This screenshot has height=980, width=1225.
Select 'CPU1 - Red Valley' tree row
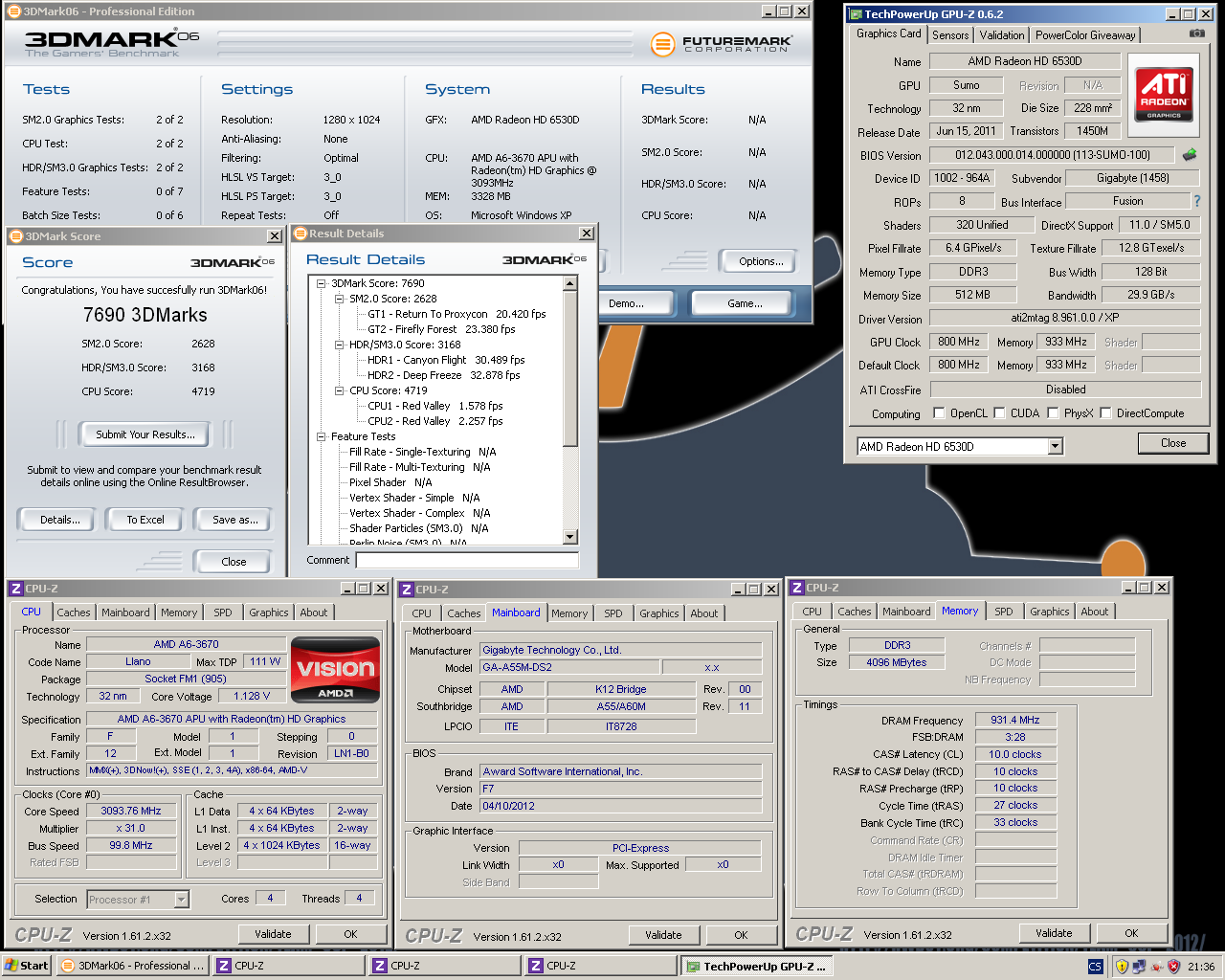coord(434,406)
